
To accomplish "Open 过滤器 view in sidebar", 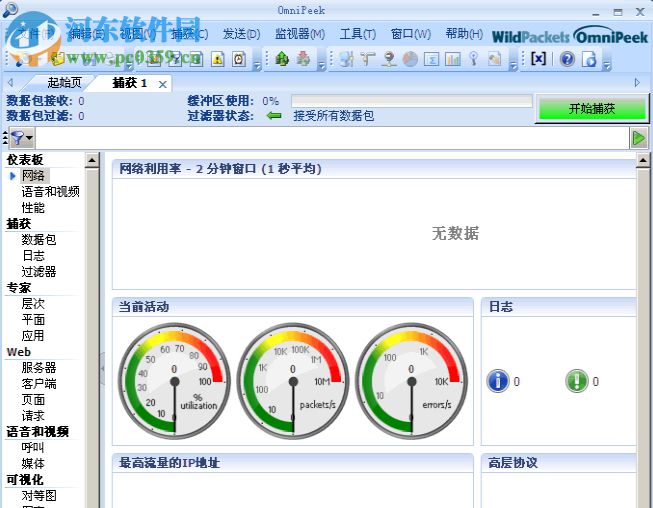I will 39,271.
